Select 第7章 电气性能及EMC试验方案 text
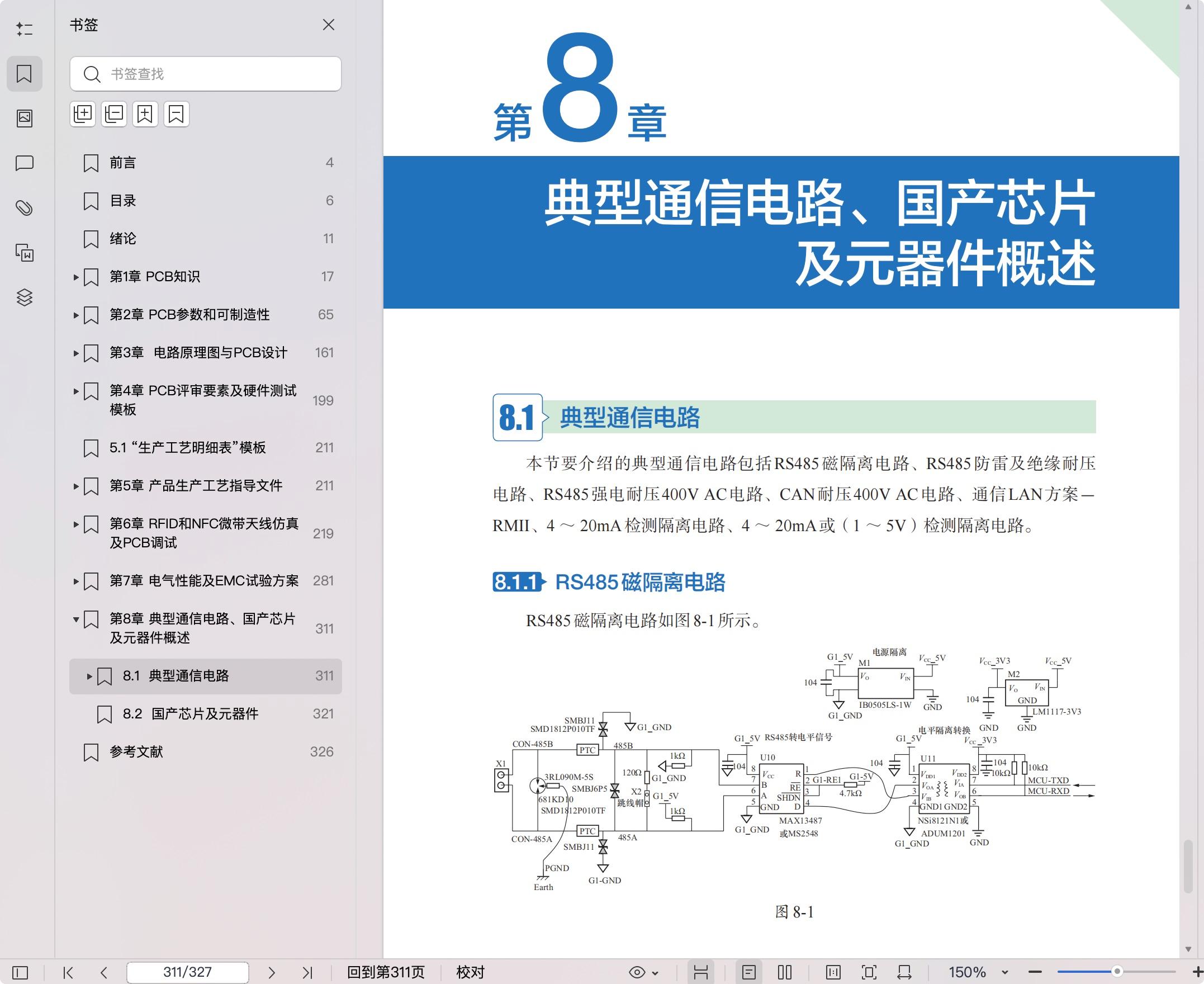 (204, 581)
